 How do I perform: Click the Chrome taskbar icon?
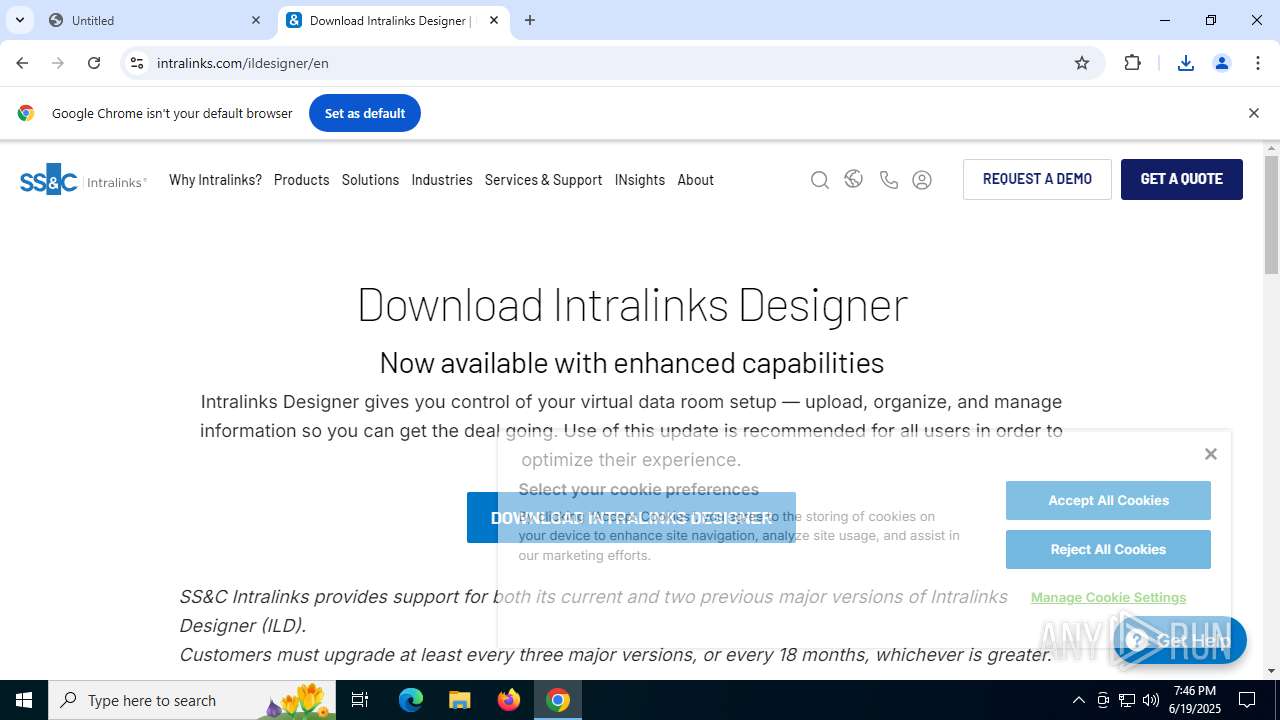[558, 700]
